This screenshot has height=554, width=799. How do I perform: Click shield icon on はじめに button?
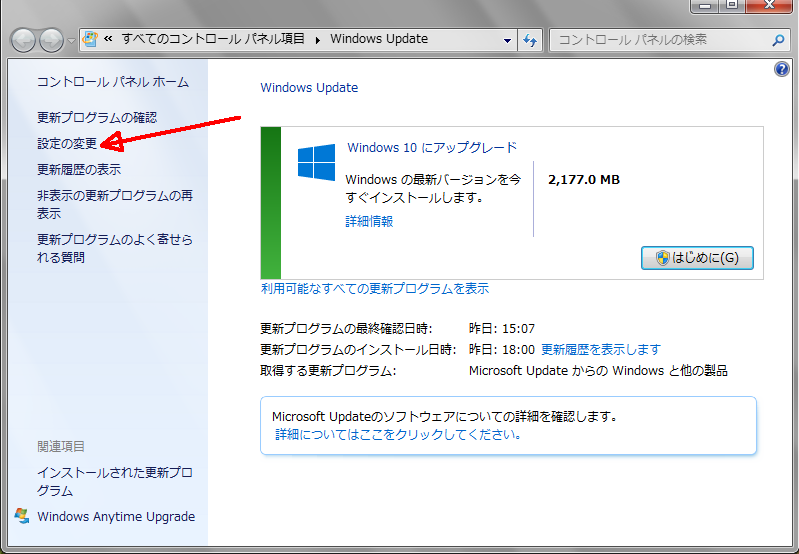pyautogui.click(x=662, y=258)
